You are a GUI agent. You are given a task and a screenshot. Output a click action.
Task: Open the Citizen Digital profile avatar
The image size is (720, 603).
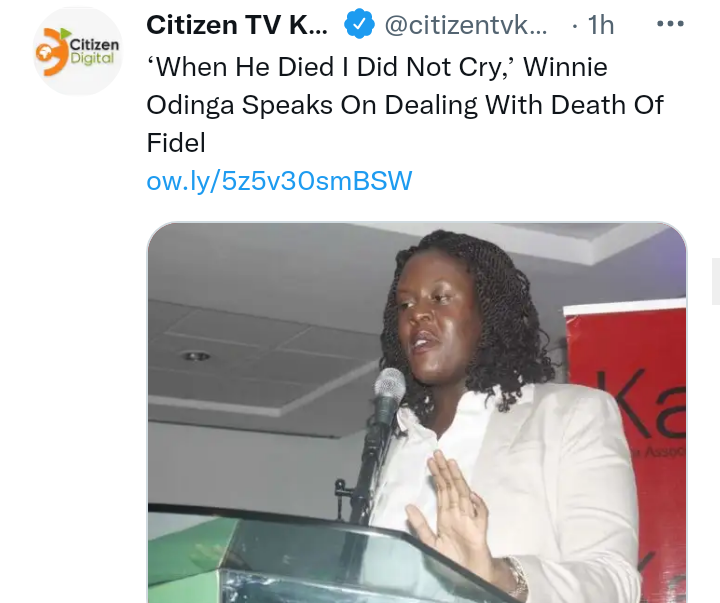(x=79, y=51)
